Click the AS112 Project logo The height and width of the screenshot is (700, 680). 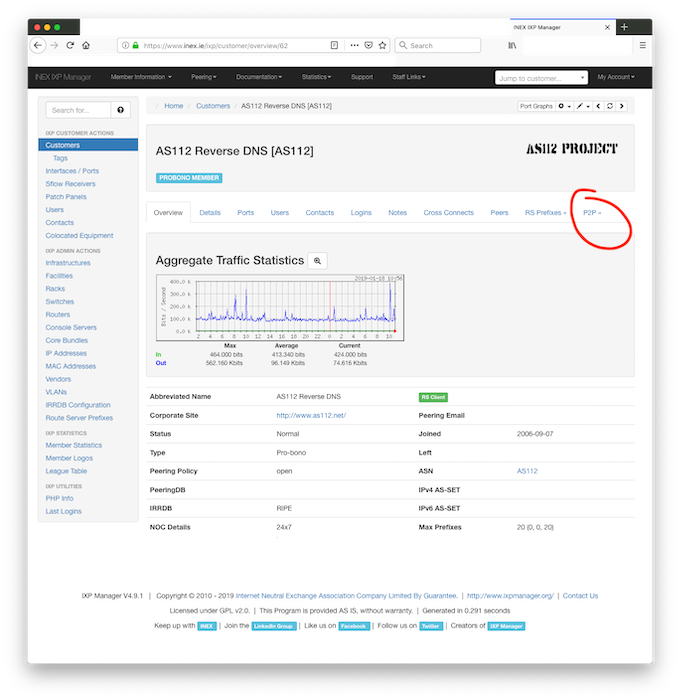tap(572, 149)
